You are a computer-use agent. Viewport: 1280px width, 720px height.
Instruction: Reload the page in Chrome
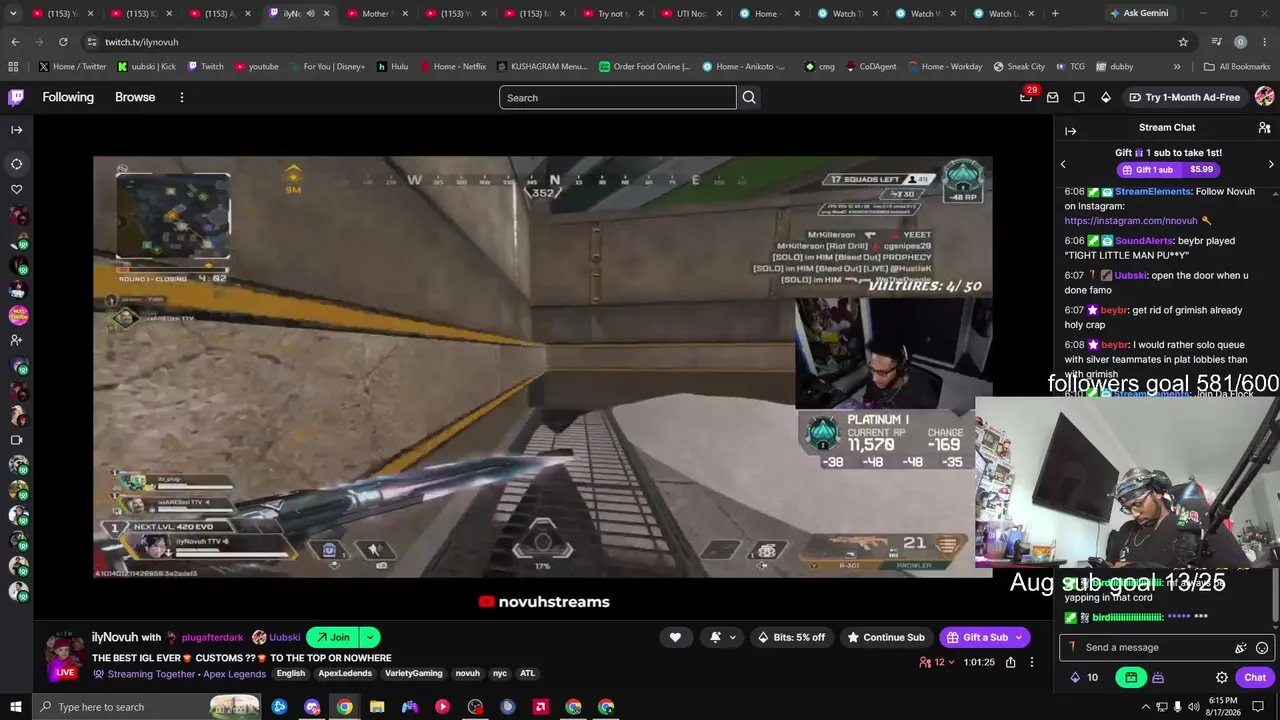[x=63, y=42]
